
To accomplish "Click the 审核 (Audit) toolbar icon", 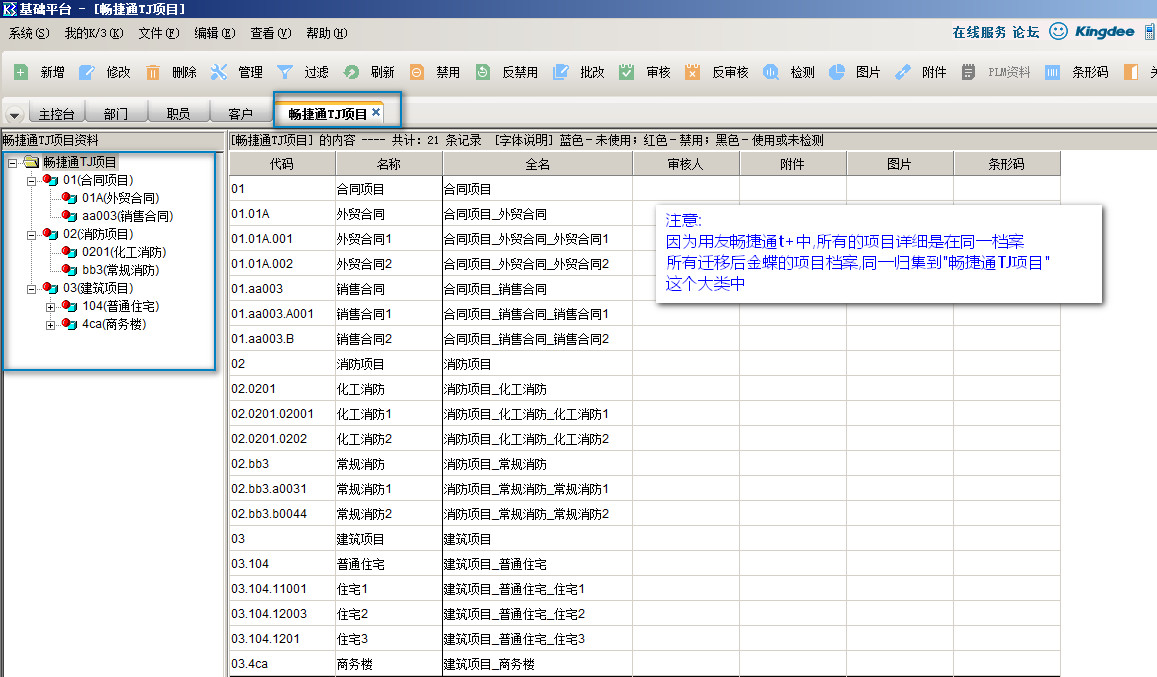I will (627, 72).
